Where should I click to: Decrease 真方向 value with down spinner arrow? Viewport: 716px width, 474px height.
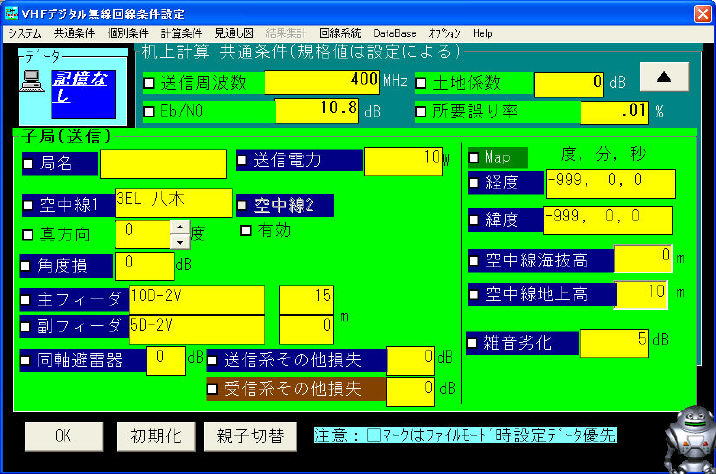(x=180, y=241)
